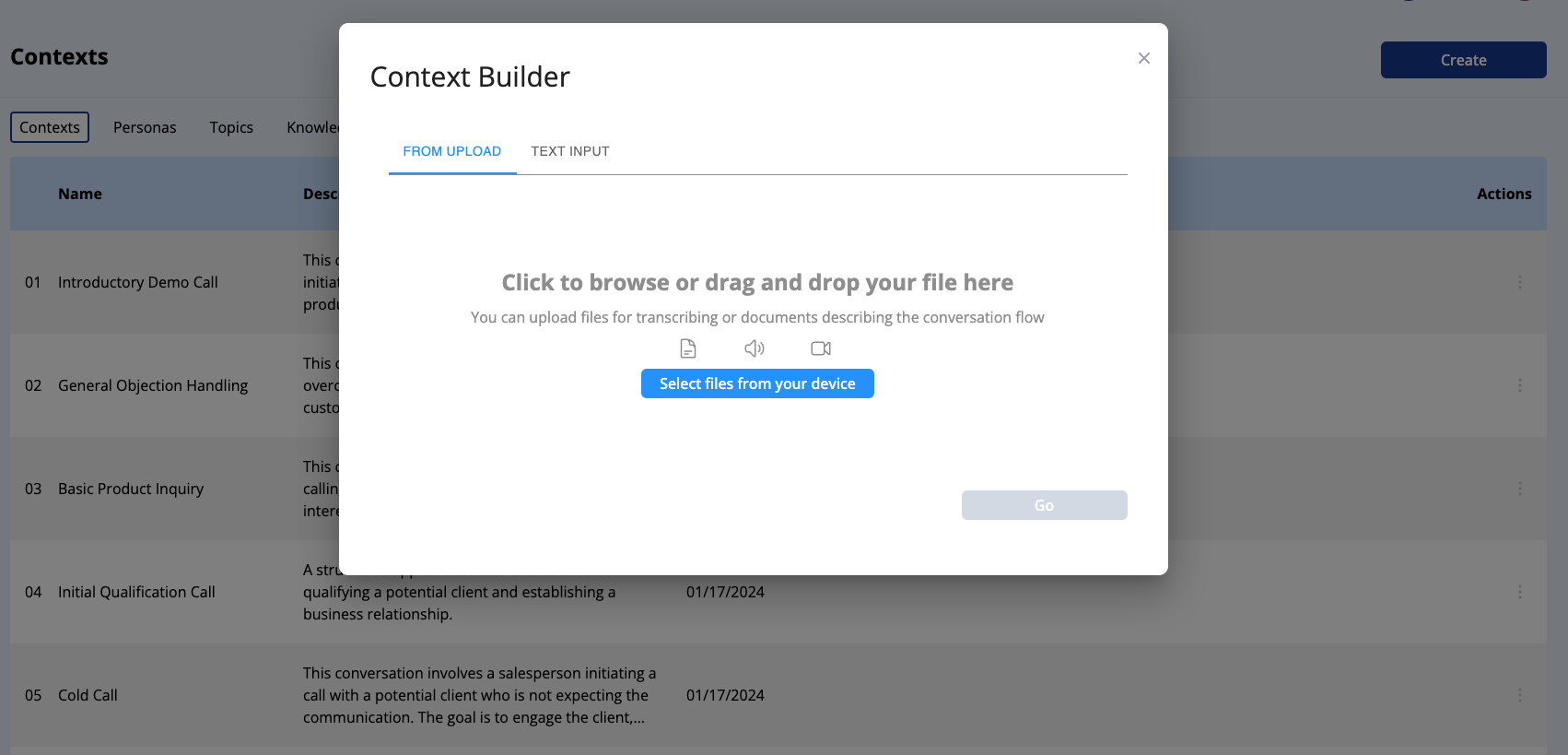Click the Go button
The width and height of the screenshot is (1568, 755).
pyautogui.click(x=1044, y=505)
